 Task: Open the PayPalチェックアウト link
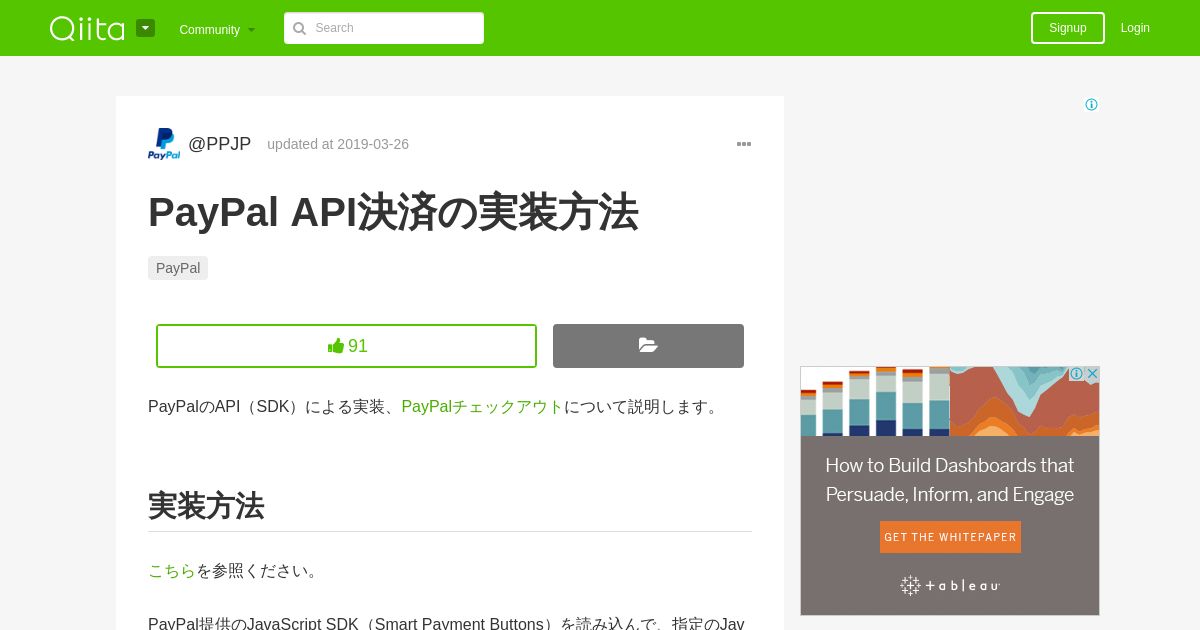(482, 407)
